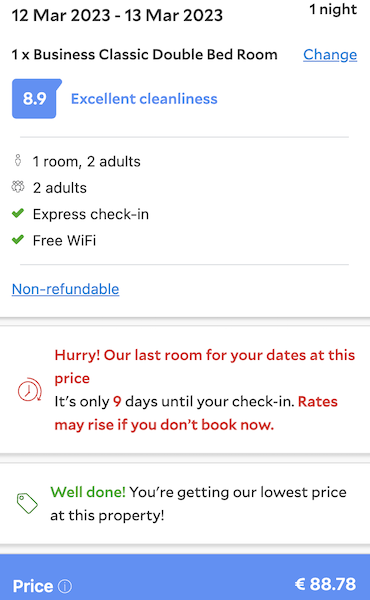
Task: Click the € 88.78 price amount
Action: coord(325,584)
